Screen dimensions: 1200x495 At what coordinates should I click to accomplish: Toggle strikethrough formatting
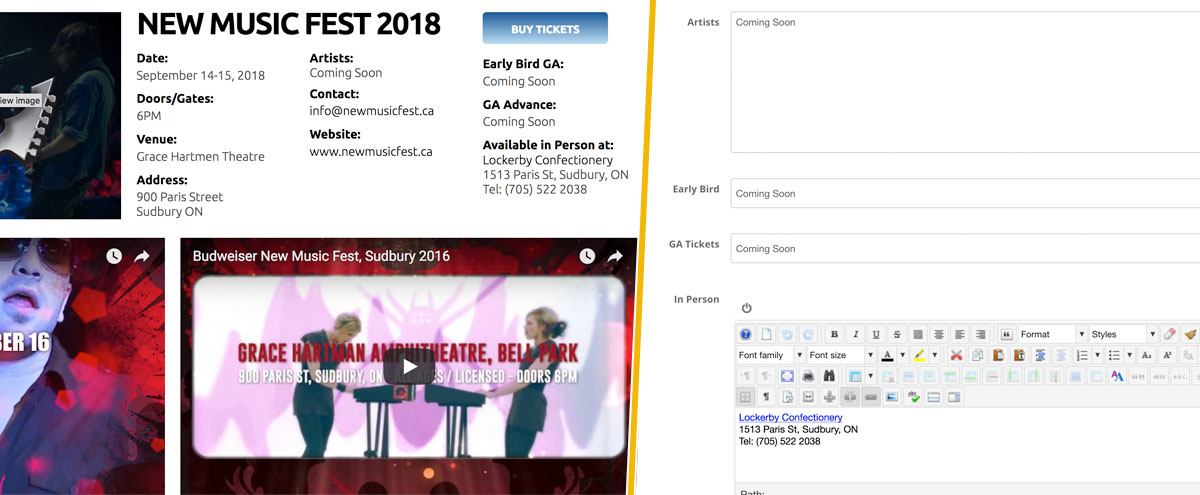pyautogui.click(x=897, y=334)
